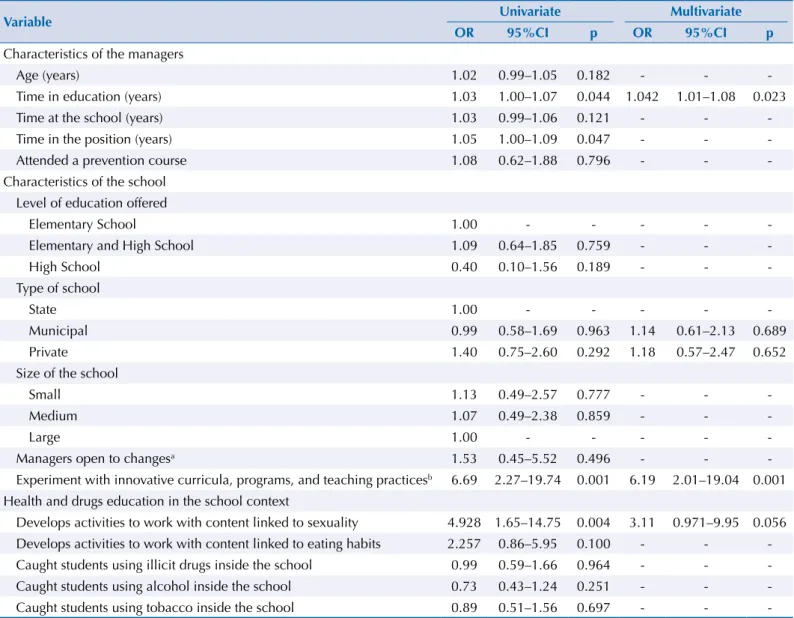Click 'Health and drugs education' section heading
The image size is (794, 618).
click(x=146, y=501)
